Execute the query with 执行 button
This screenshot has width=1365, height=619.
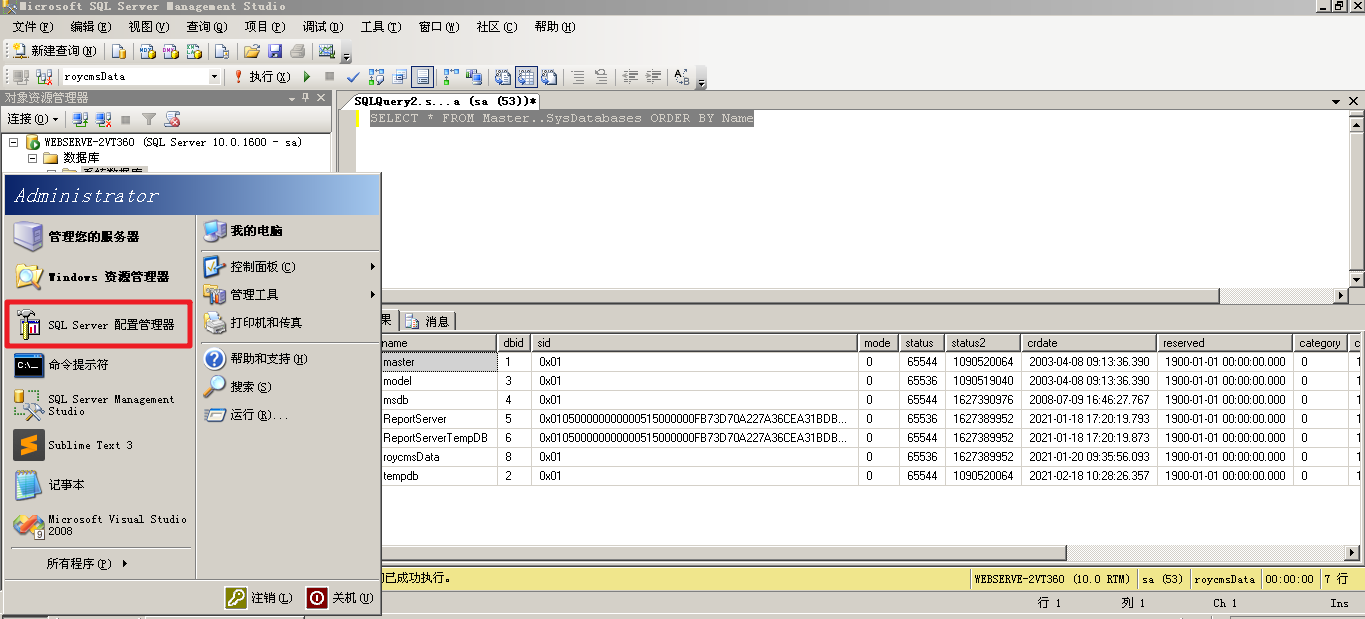(262, 76)
